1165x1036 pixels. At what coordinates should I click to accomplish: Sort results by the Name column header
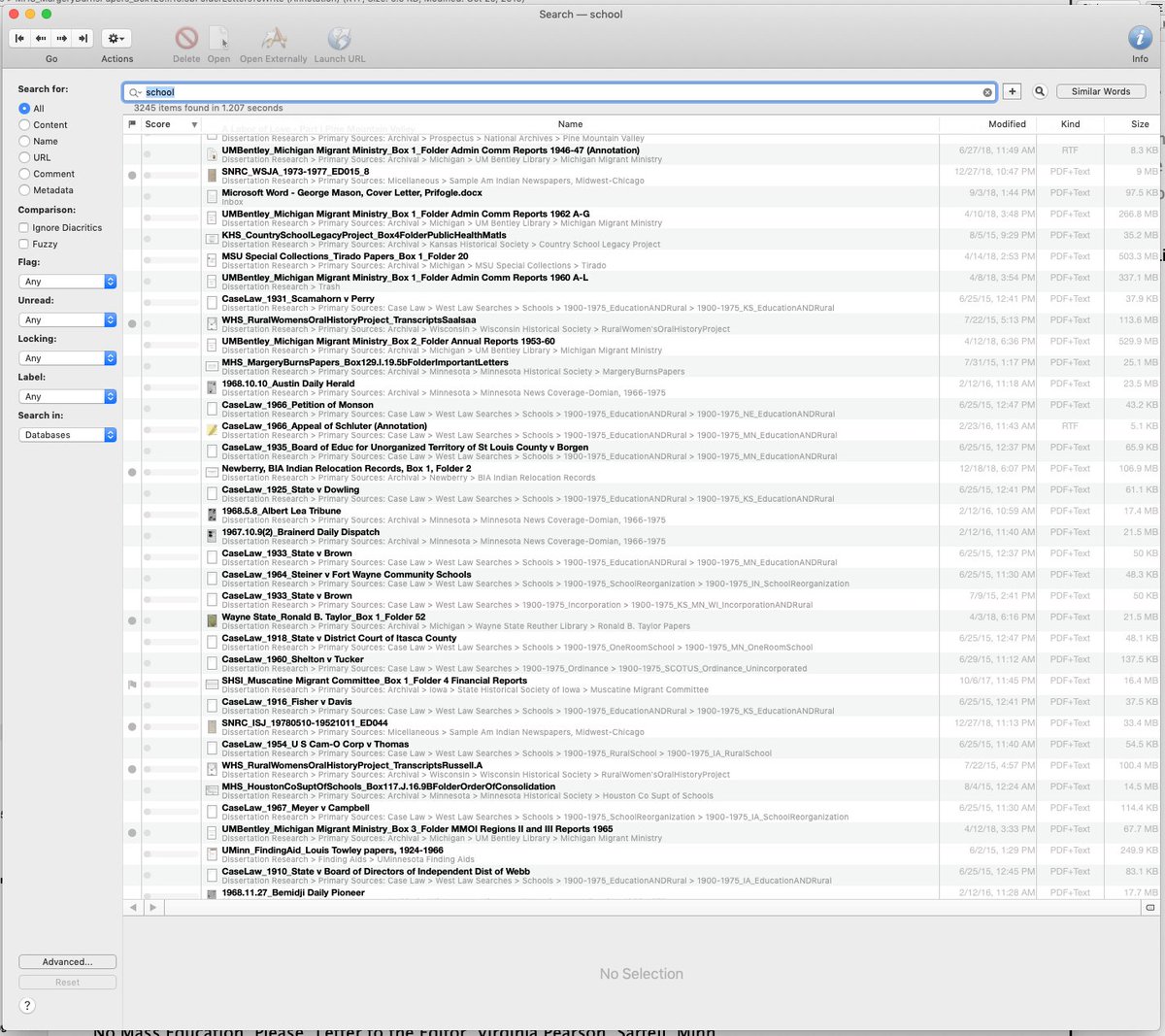click(570, 124)
